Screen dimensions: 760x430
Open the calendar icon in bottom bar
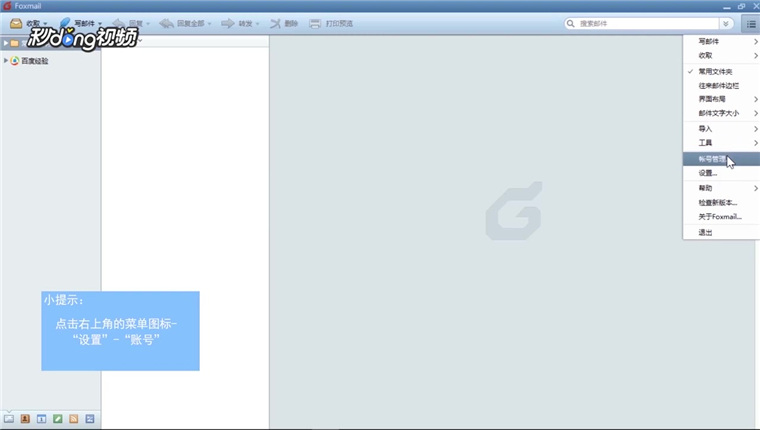coord(41,419)
